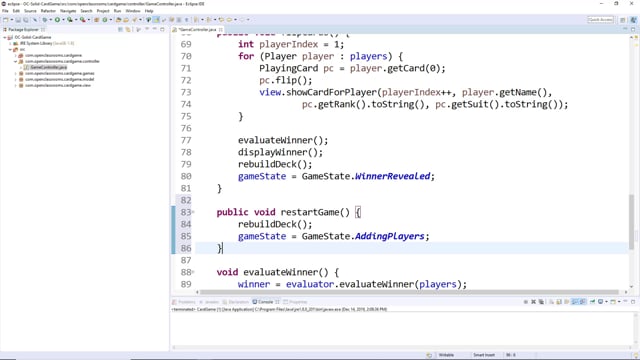Click Remove Launch icon in Console toolbar
Screen dimensions: 640x360
(x=533, y=302)
